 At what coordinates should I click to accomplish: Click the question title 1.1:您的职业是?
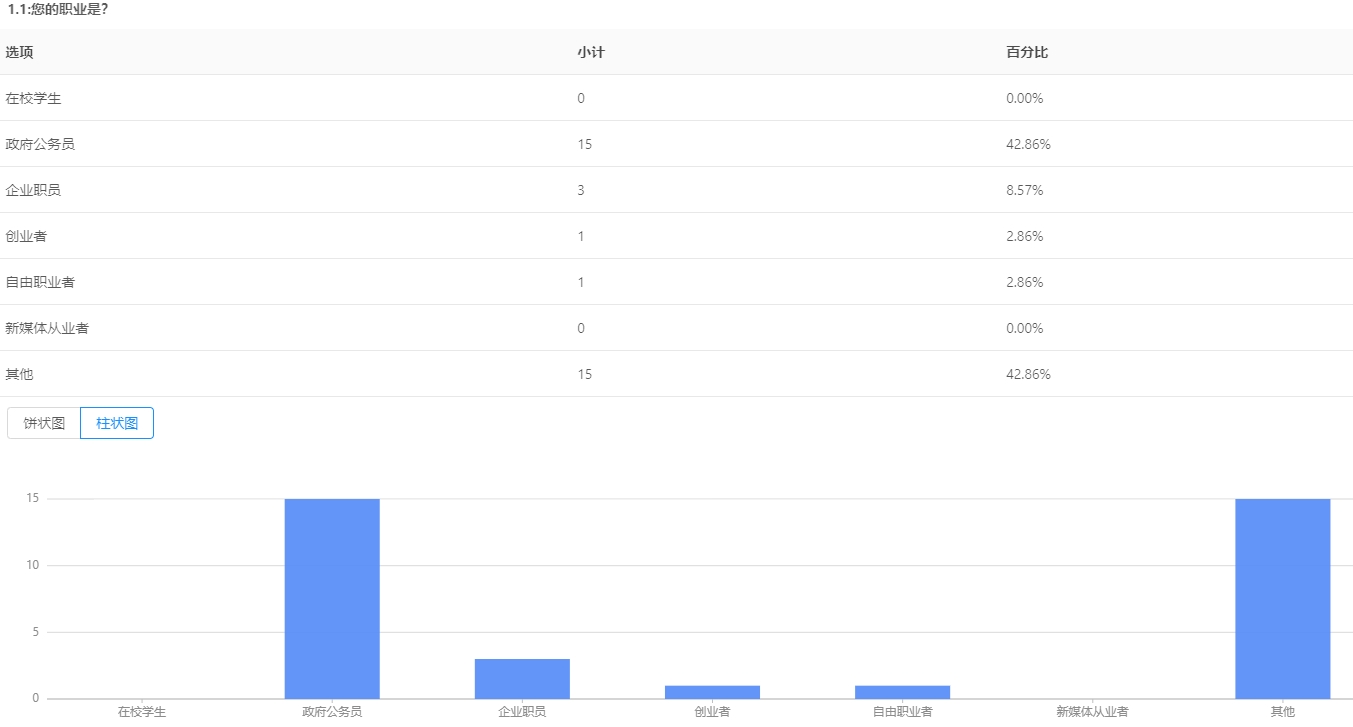coord(58,9)
